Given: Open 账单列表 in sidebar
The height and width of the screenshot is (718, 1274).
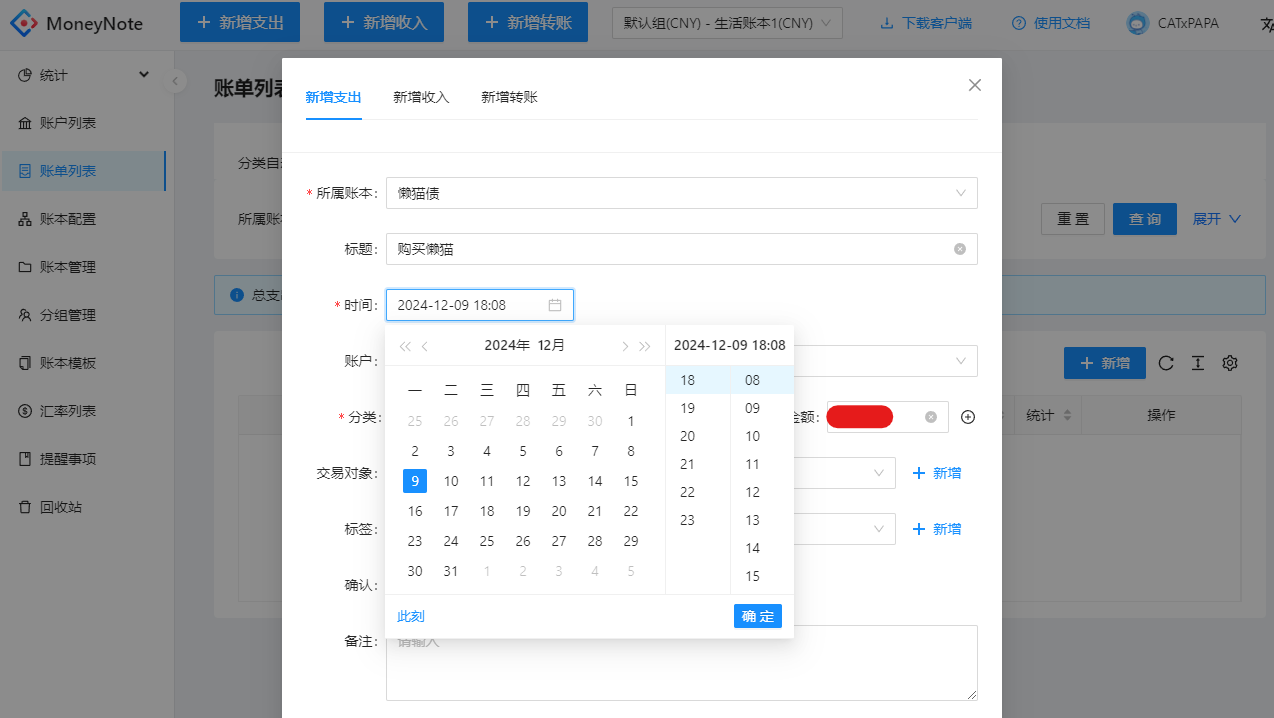Looking at the screenshot, I should [x=83, y=171].
